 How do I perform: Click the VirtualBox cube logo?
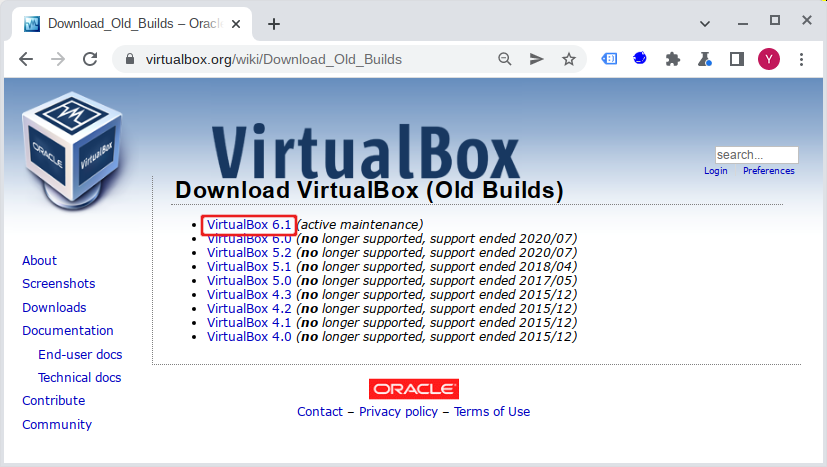(x=72, y=150)
